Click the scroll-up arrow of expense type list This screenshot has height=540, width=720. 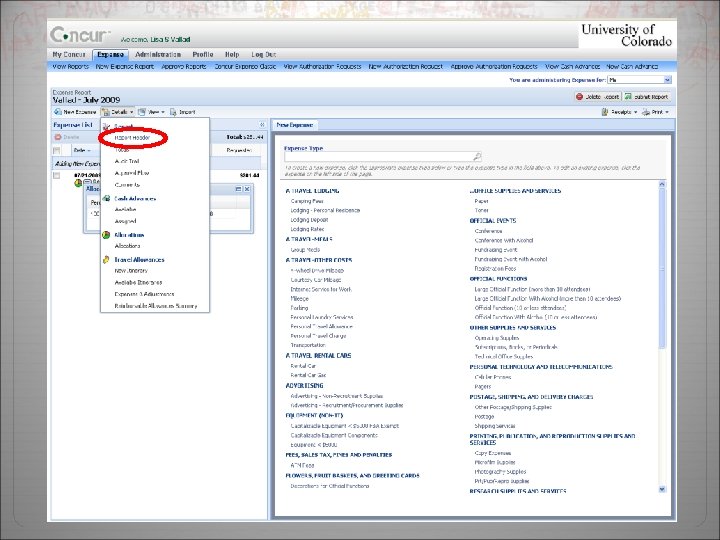662,185
